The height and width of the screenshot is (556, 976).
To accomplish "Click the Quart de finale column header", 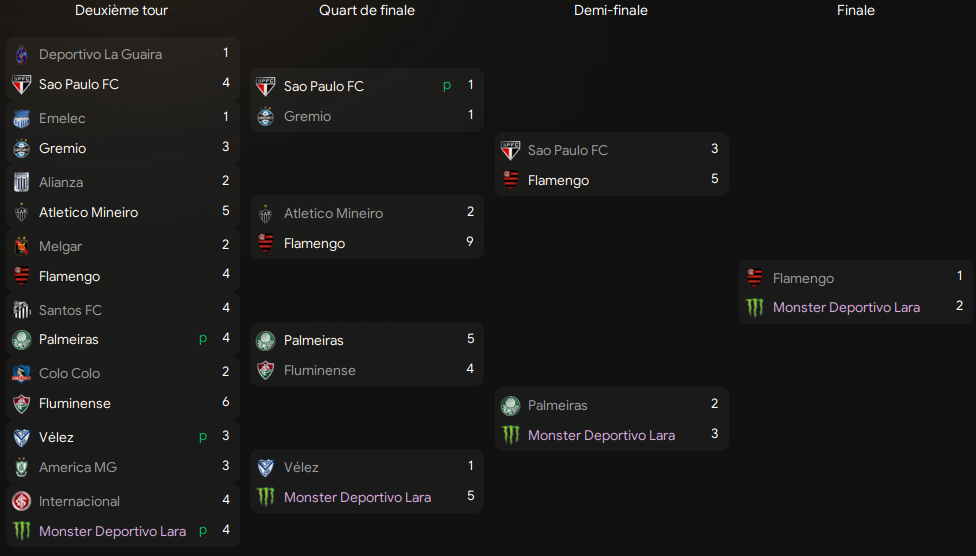I will tap(367, 10).
